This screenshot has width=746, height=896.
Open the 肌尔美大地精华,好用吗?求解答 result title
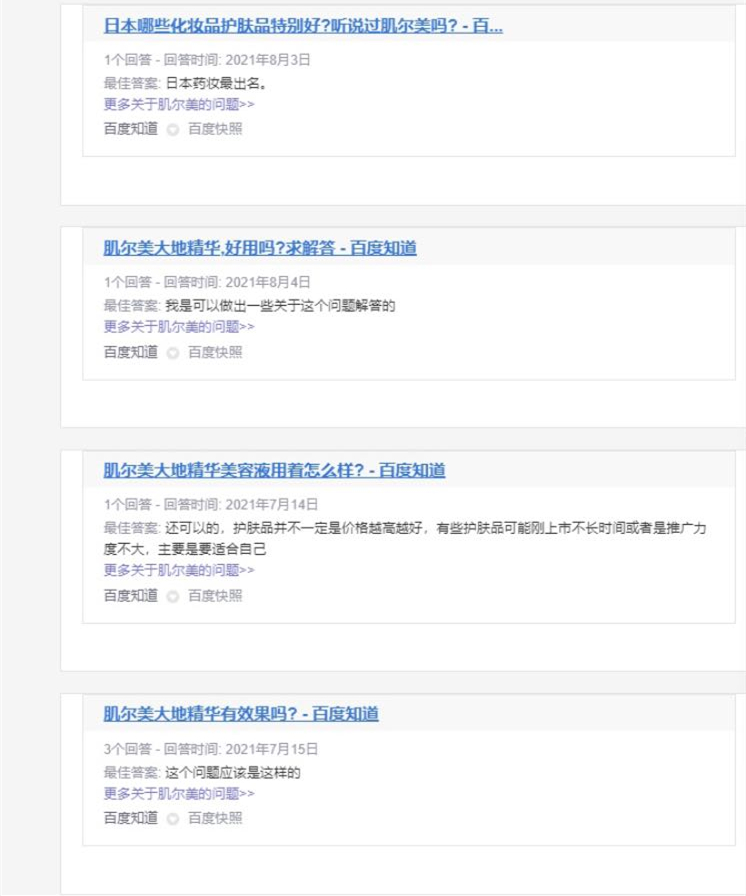point(260,248)
